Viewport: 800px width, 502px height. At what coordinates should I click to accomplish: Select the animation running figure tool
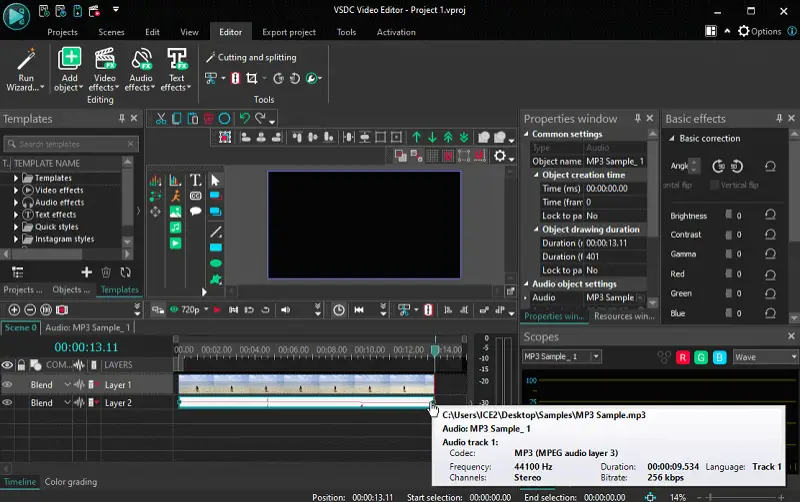pyautogui.click(x=176, y=196)
